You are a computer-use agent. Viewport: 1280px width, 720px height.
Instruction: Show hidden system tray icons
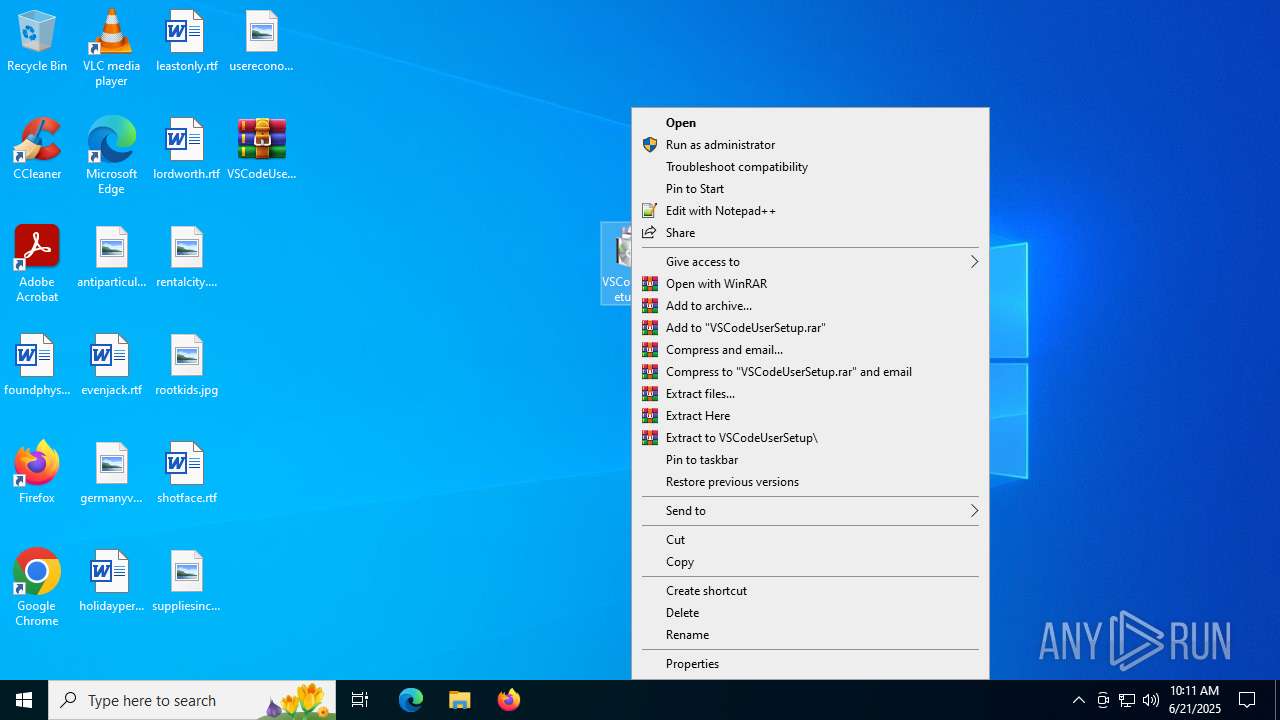tap(1078, 700)
